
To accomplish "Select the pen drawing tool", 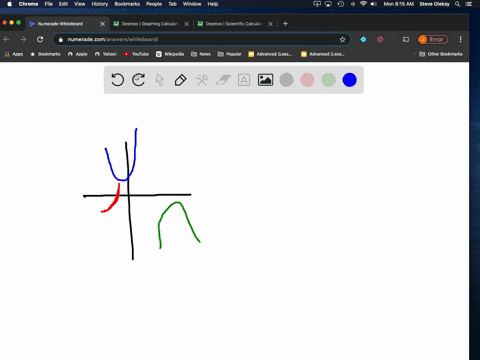I will tap(180, 80).
